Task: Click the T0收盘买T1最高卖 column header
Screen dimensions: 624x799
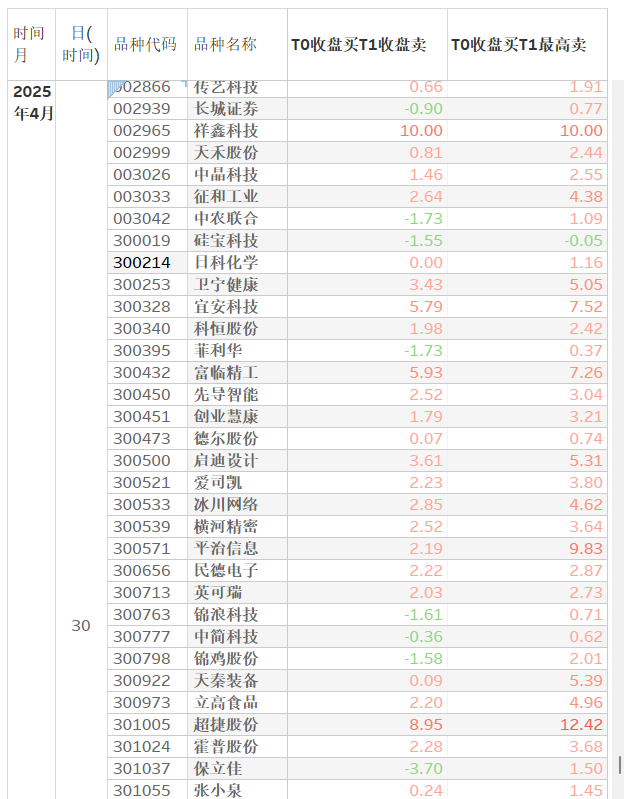Action: [x=527, y=44]
